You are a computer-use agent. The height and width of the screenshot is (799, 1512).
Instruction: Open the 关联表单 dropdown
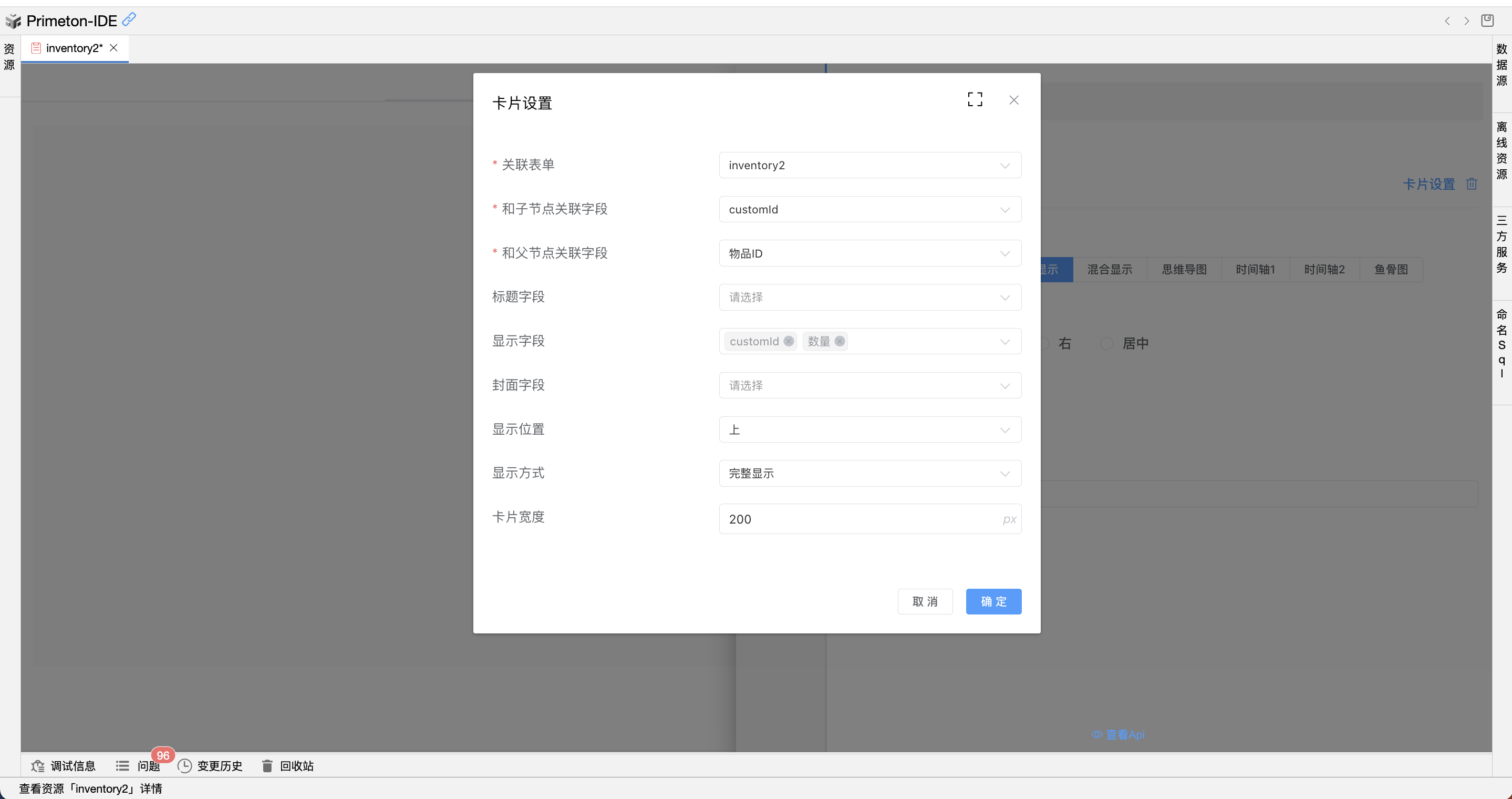point(869,165)
